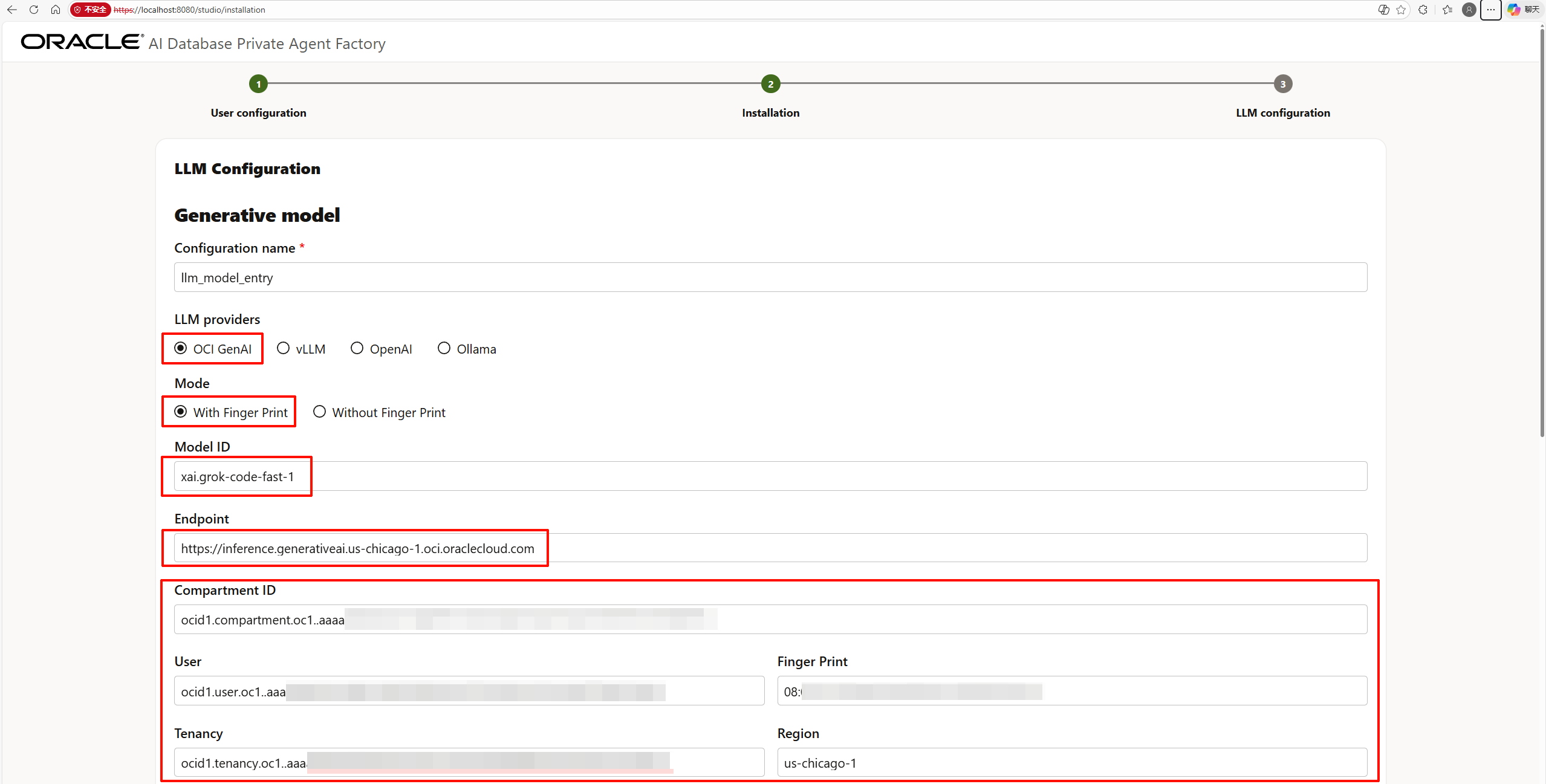Go to step 1 User configuration
The width and height of the screenshot is (1546, 784).
click(258, 84)
